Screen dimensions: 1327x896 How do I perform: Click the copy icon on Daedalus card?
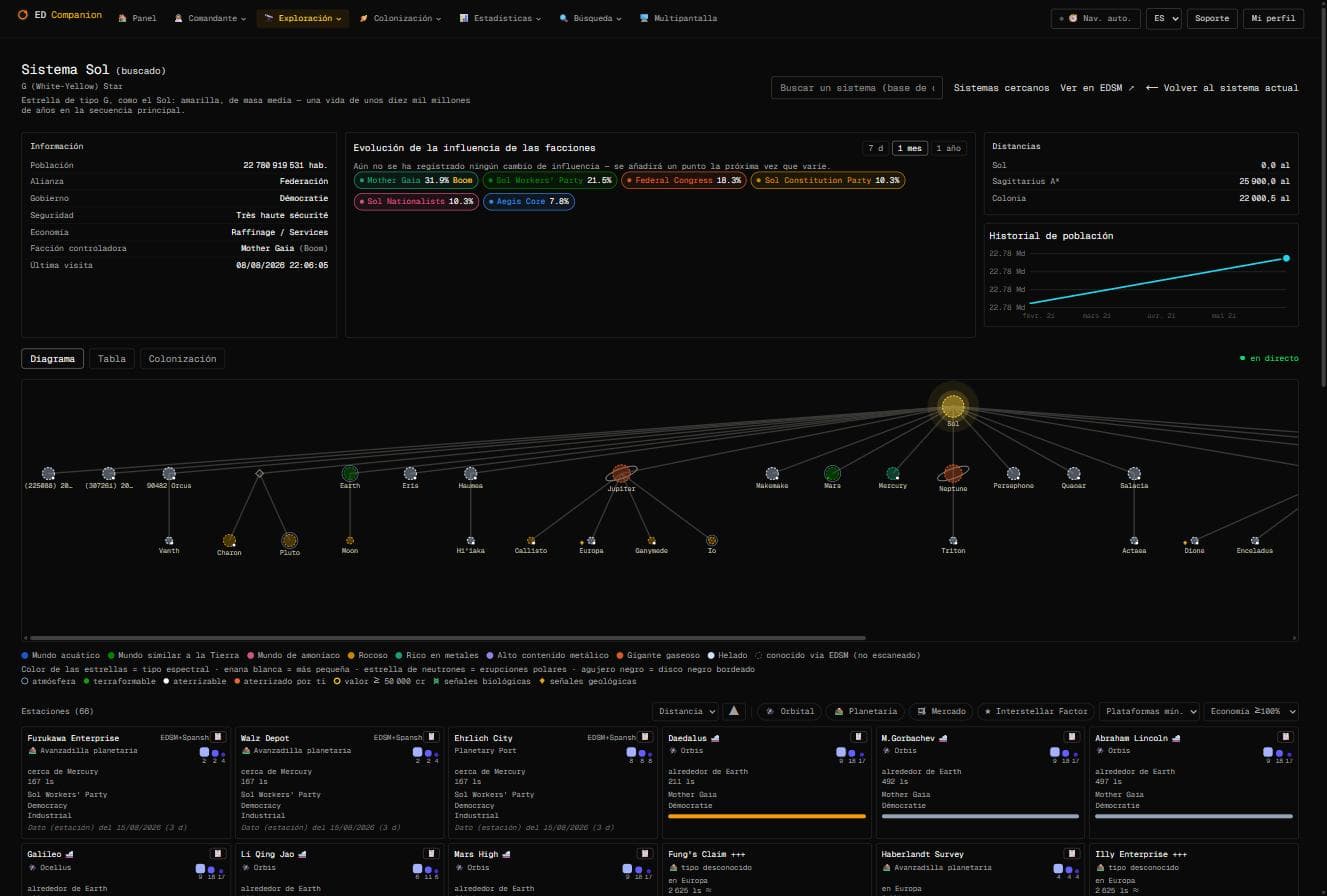[858, 737]
